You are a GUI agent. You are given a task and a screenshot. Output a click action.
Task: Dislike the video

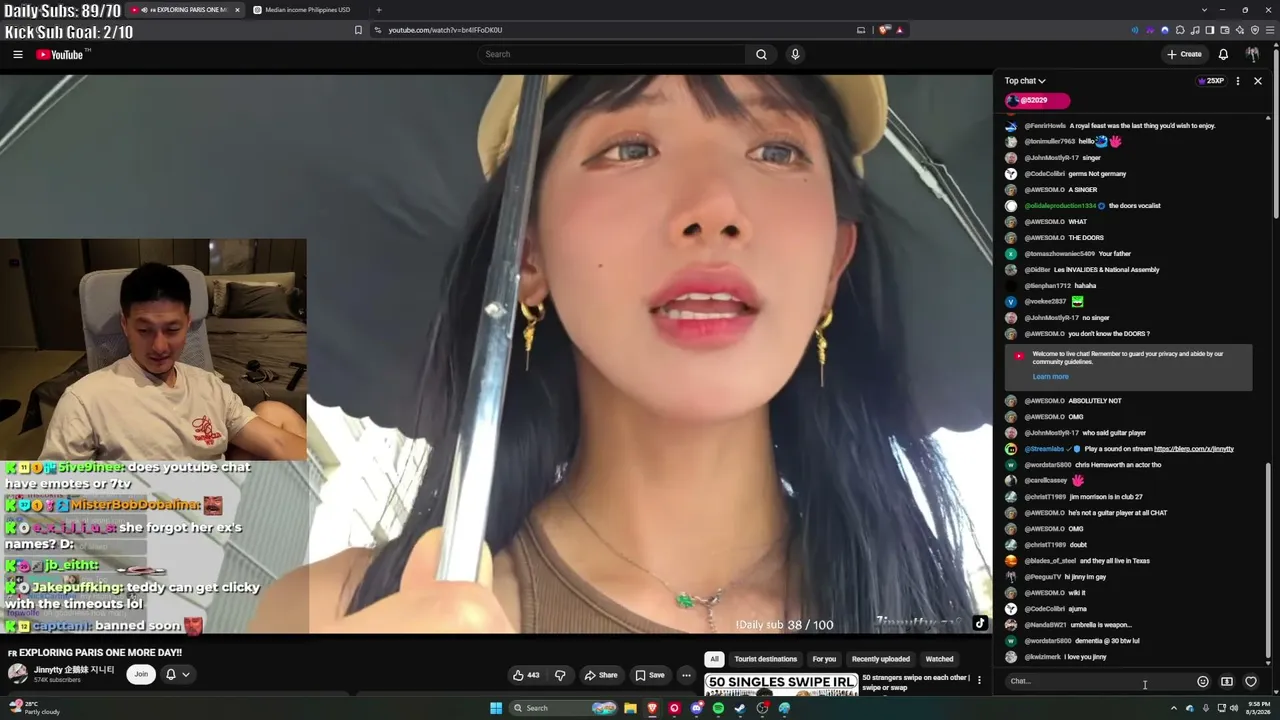(x=560, y=675)
